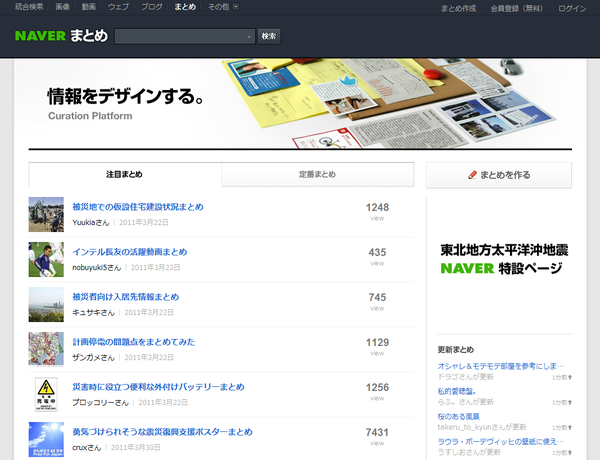The height and width of the screenshot is (460, 600).
Task: Click the pencil icon in まとめを作る
Action: point(472,175)
